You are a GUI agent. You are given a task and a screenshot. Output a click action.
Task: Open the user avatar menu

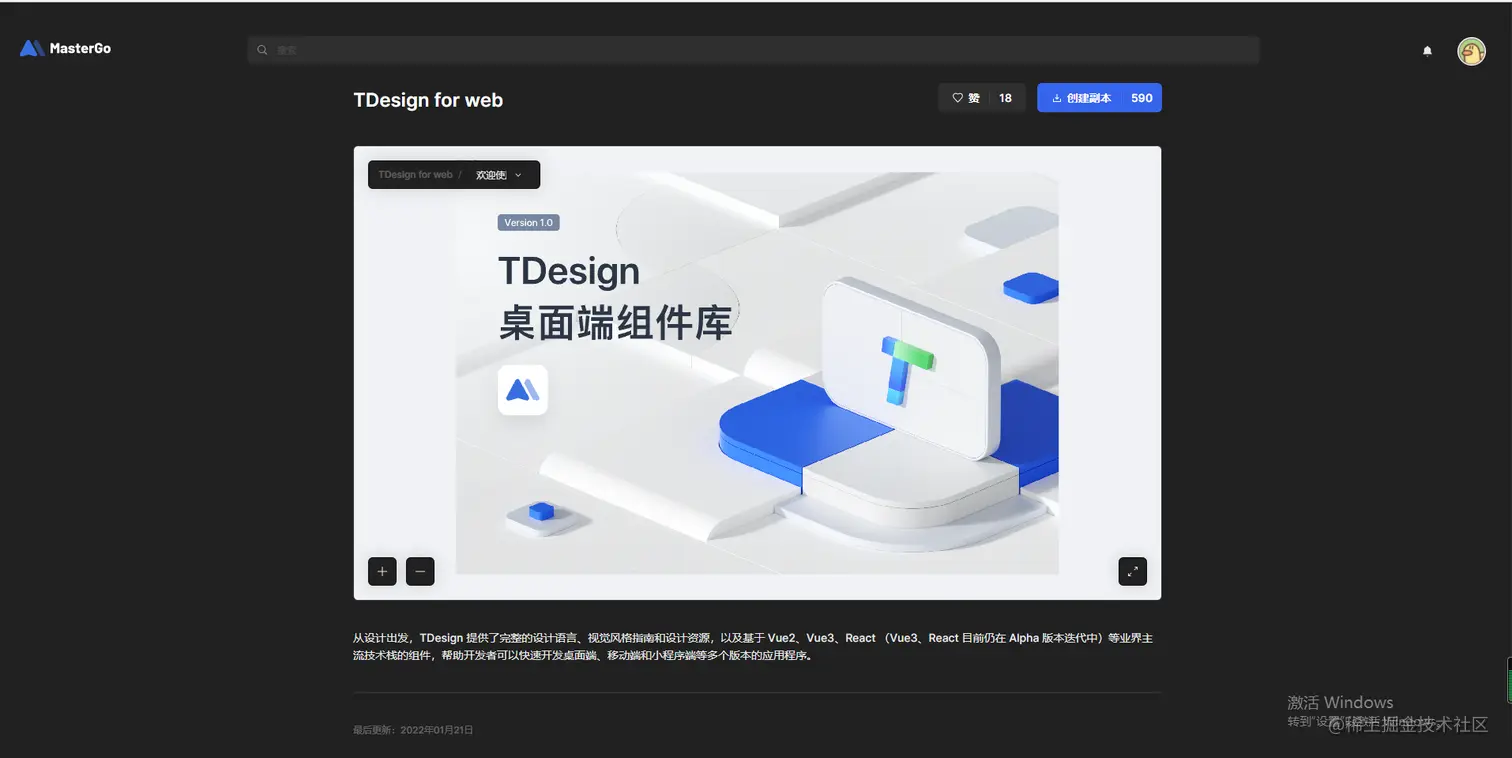tap(1471, 51)
